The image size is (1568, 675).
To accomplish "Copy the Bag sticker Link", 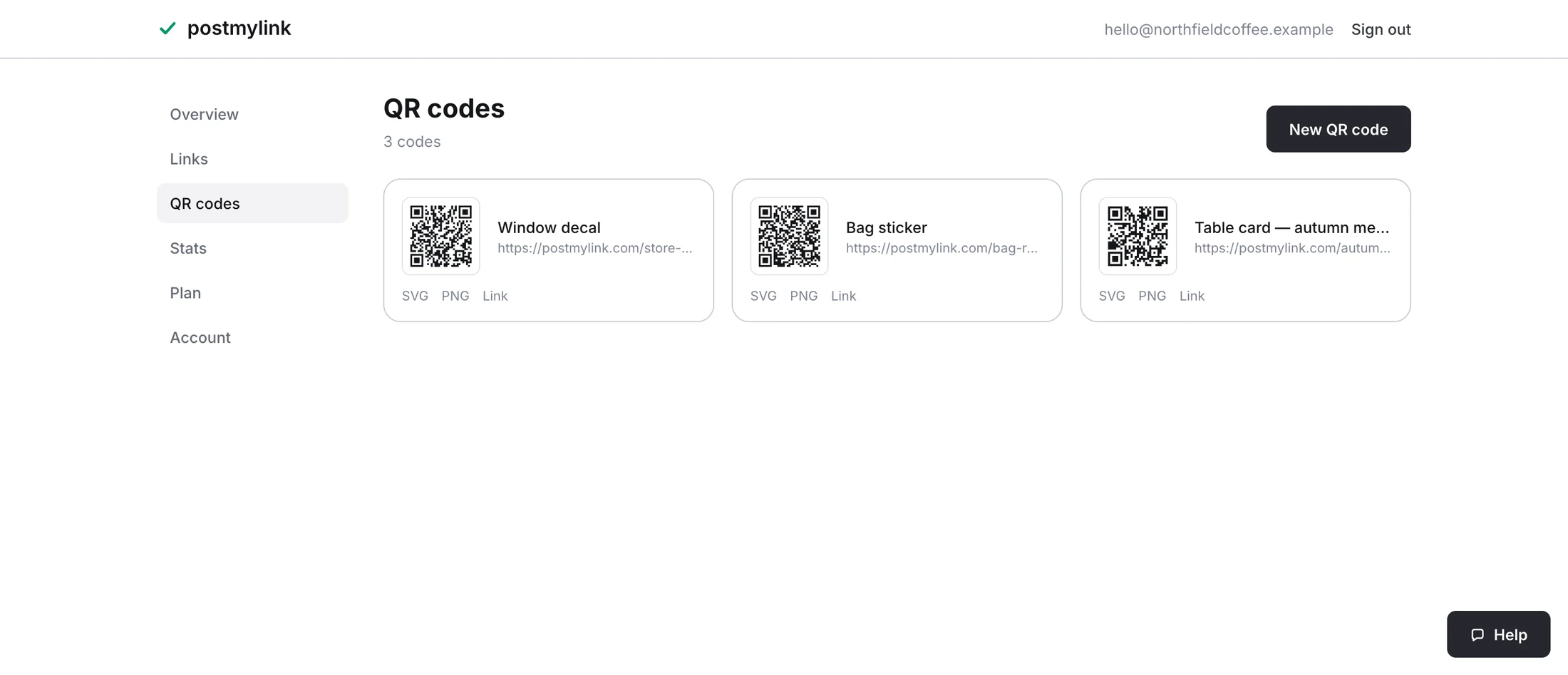I will 844,296.
